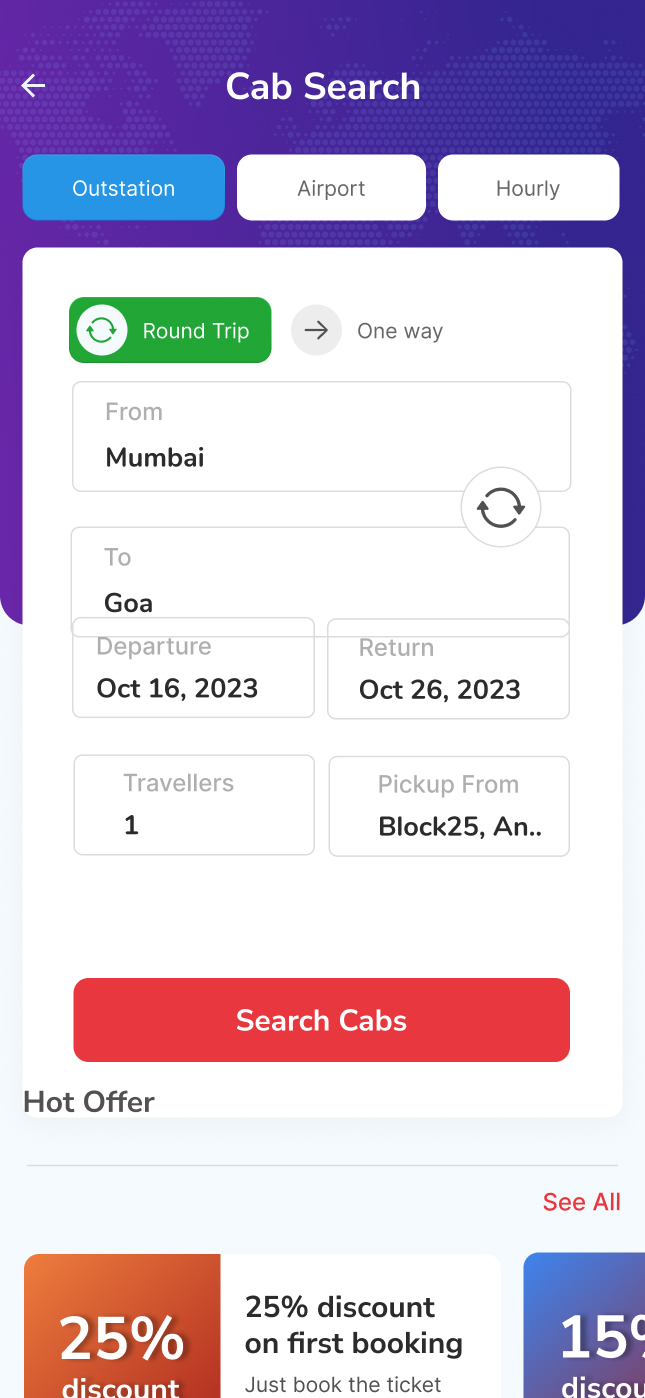Open the 25% discount orange thumbnail
This screenshot has width=645, height=1398.
[x=122, y=1330]
